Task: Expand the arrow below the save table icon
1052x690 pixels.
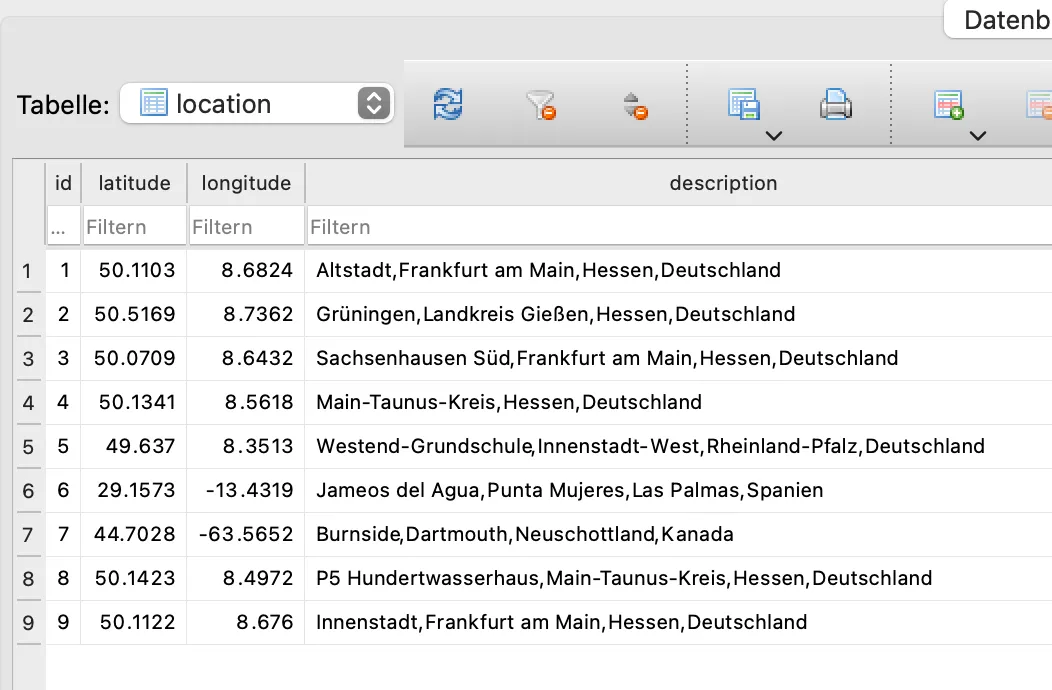Action: tap(774, 136)
